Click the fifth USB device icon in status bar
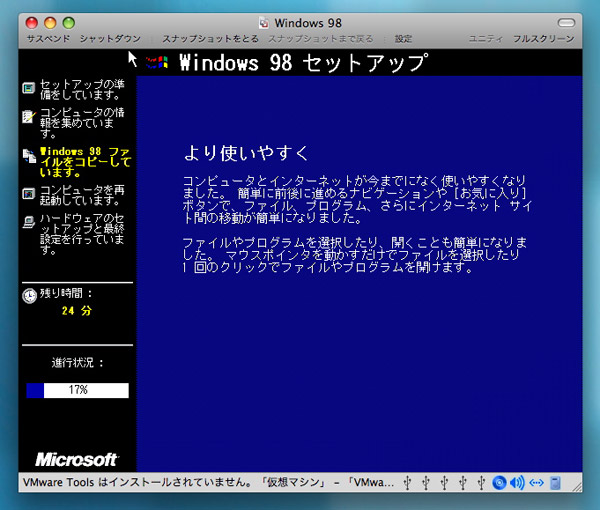 pyautogui.click(x=481, y=483)
